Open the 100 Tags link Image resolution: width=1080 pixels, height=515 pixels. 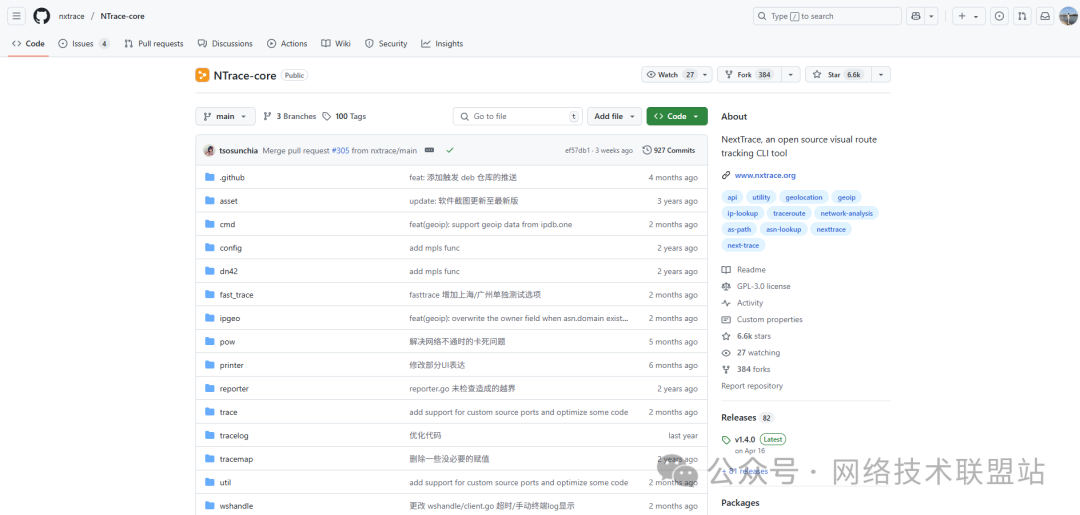click(x=344, y=116)
